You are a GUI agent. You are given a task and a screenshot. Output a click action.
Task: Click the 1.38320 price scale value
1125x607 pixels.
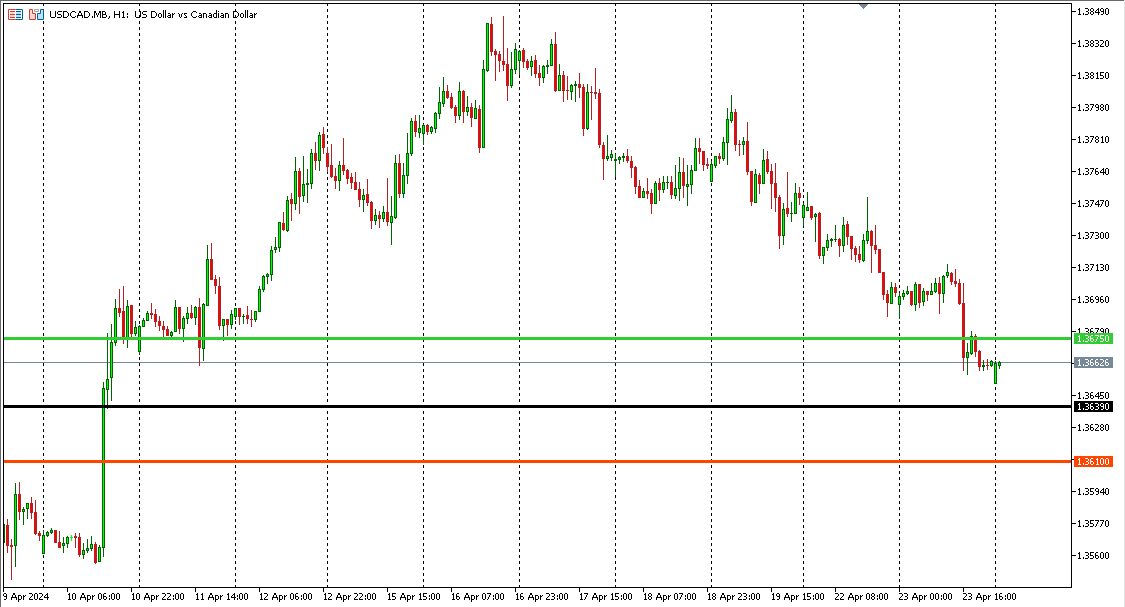pos(1093,44)
